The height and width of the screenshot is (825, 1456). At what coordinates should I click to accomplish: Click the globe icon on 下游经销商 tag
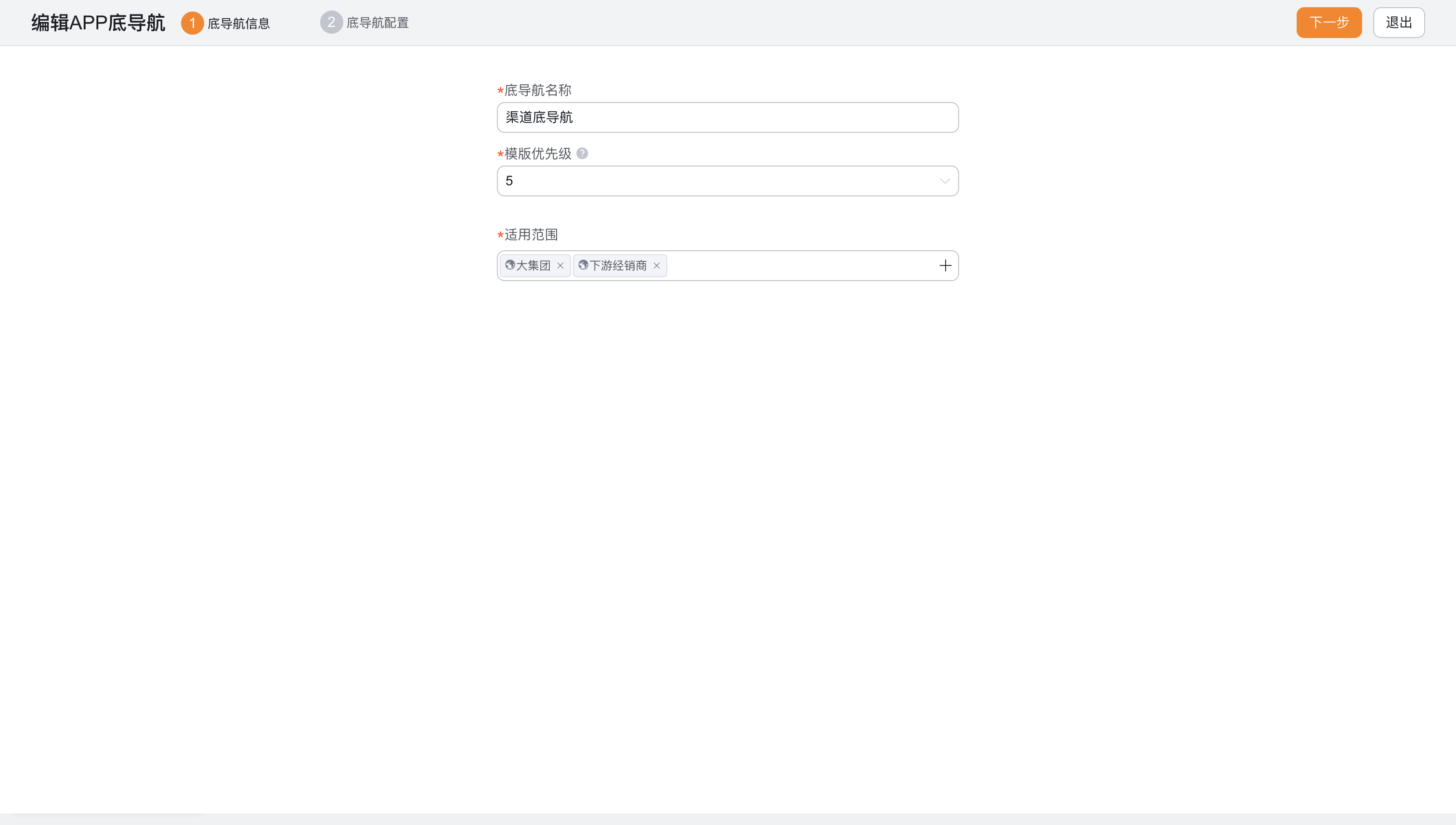pyautogui.click(x=583, y=265)
